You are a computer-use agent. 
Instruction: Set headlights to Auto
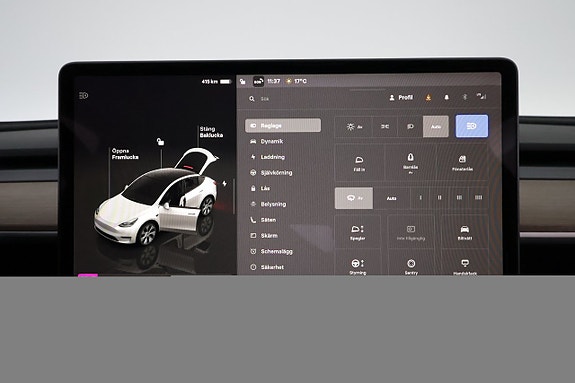436,127
